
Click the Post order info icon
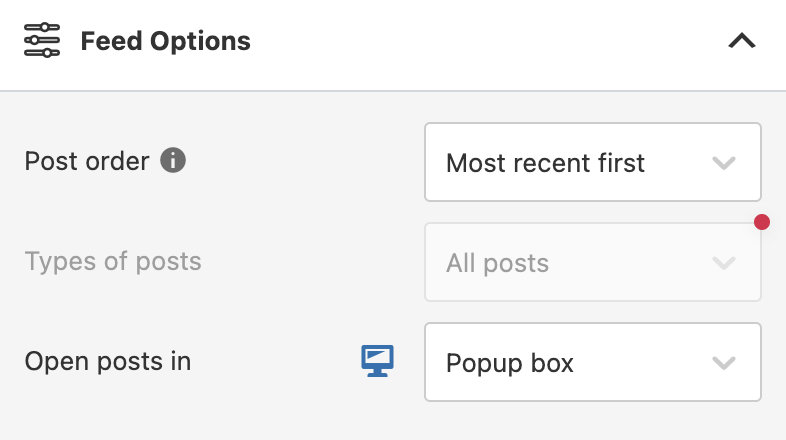[173, 160]
